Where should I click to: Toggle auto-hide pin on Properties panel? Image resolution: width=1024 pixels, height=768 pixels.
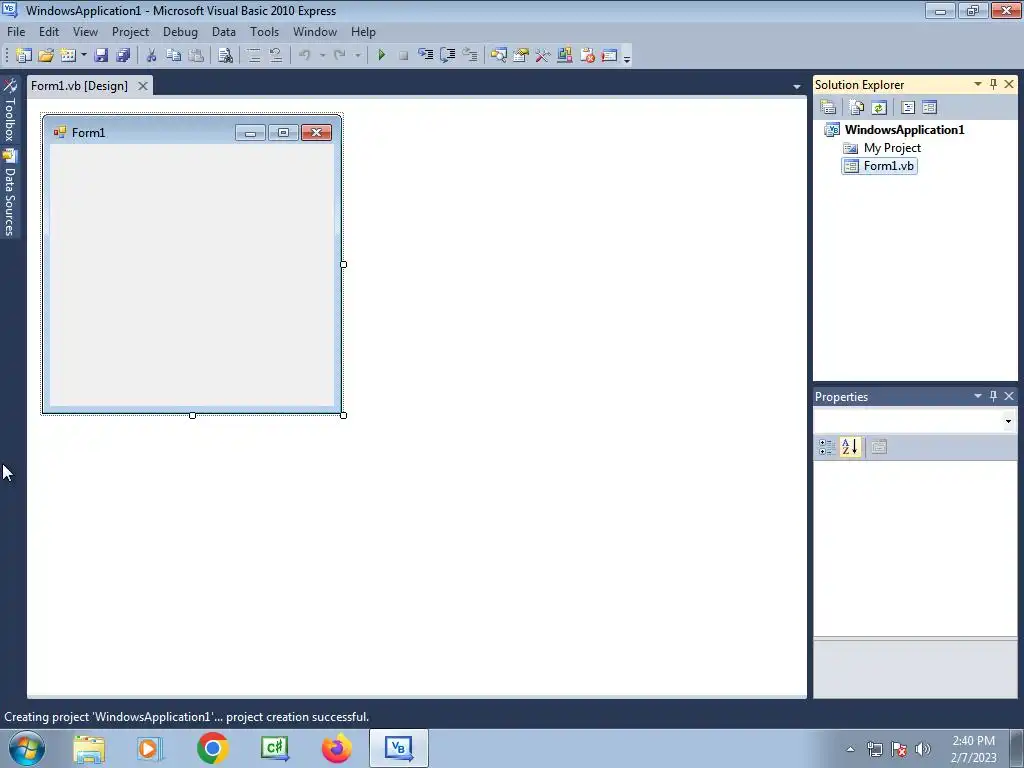tap(993, 396)
